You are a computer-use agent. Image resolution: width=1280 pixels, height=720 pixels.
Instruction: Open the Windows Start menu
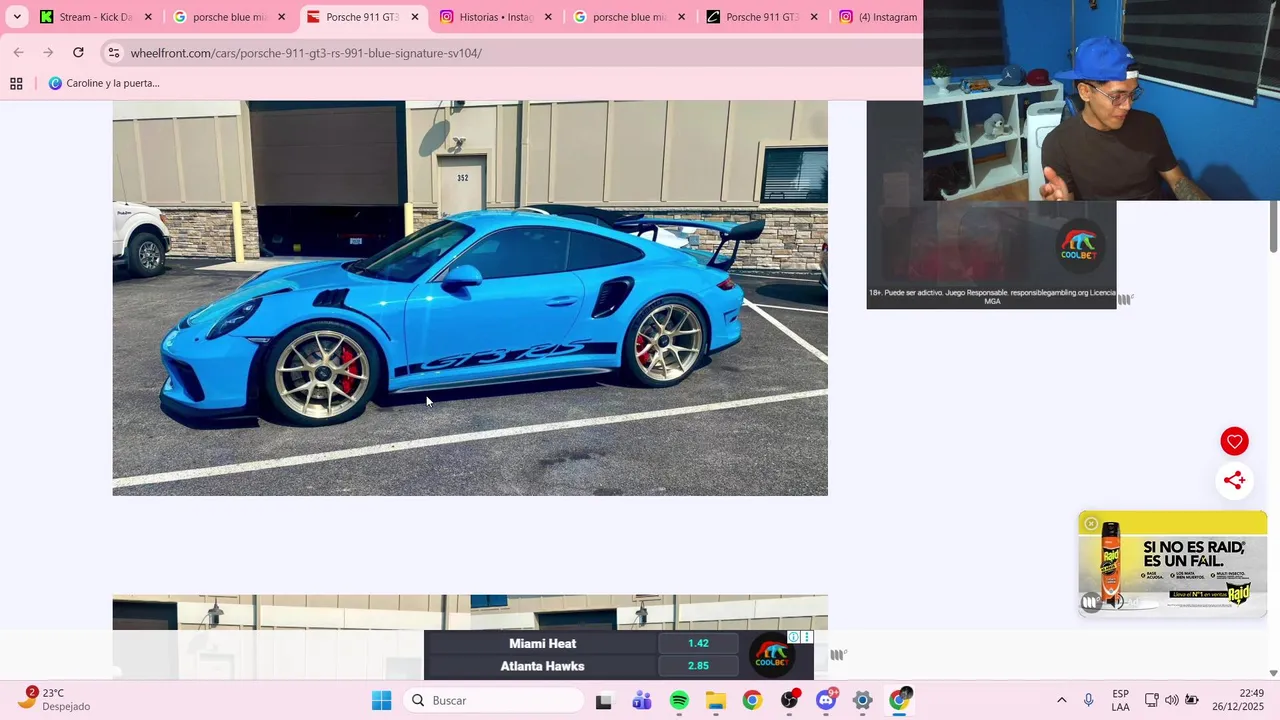(x=381, y=700)
